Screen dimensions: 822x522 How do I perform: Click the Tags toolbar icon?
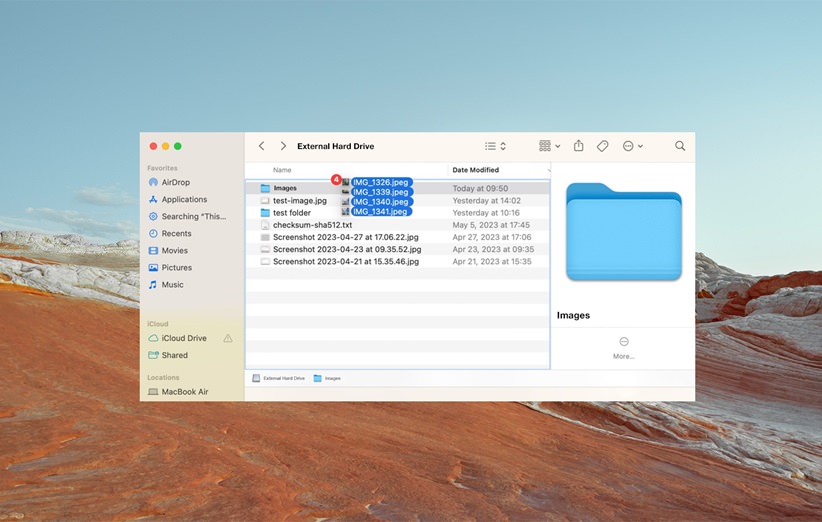(602, 146)
